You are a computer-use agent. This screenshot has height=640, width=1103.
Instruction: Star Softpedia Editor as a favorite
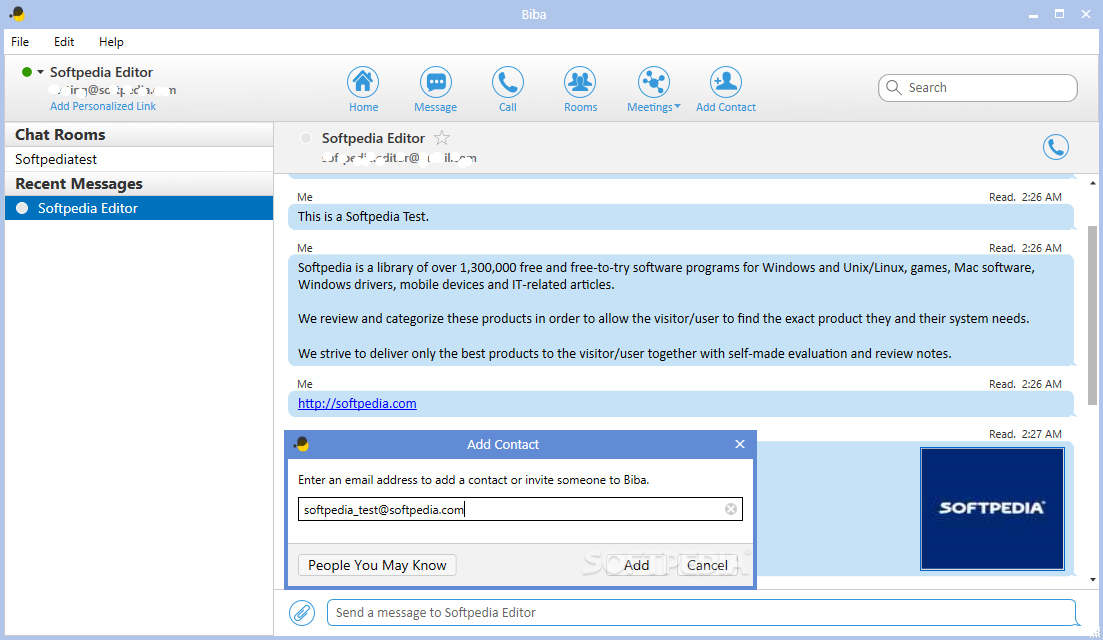[442, 138]
